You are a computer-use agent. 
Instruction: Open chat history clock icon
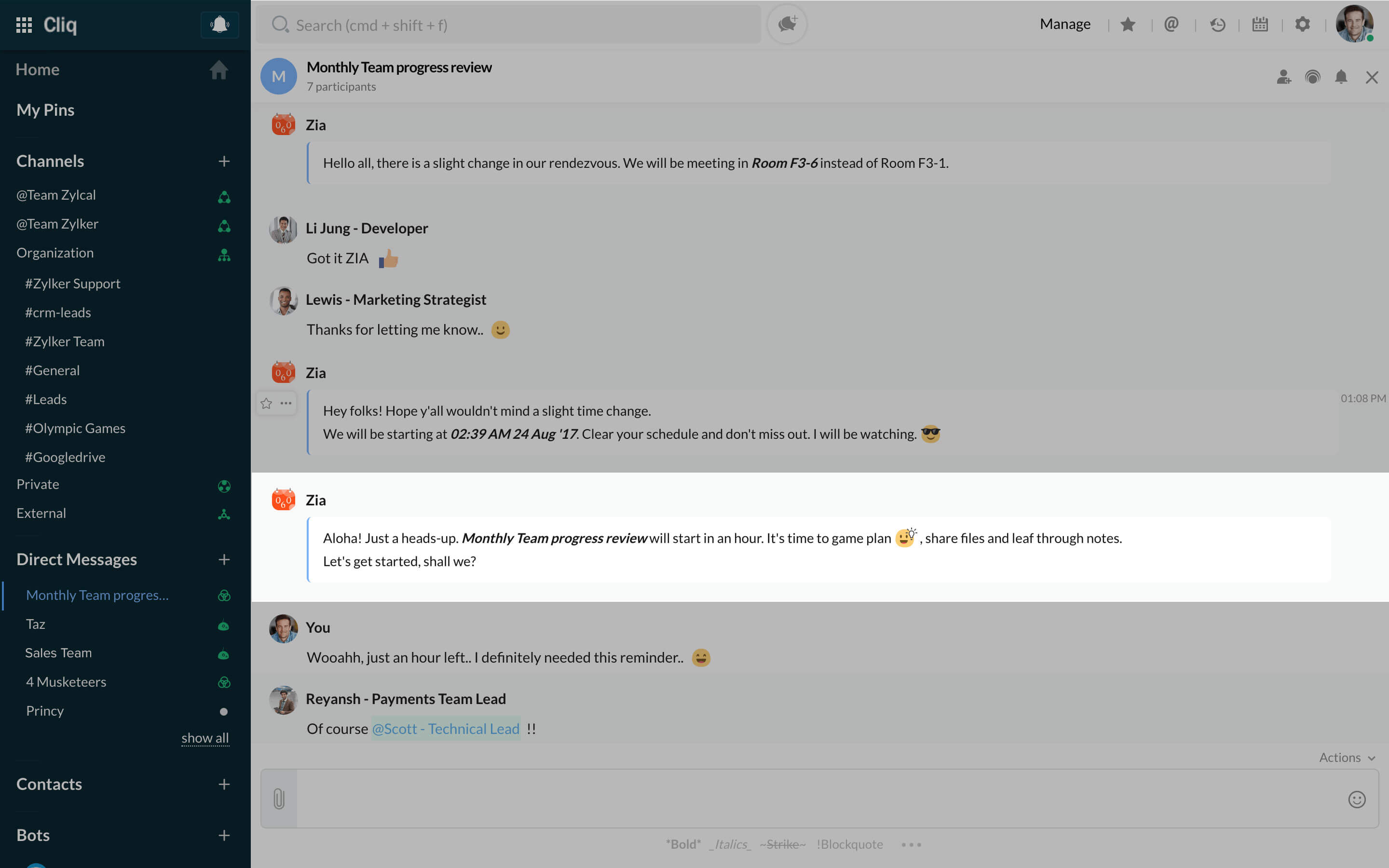[1217, 25]
